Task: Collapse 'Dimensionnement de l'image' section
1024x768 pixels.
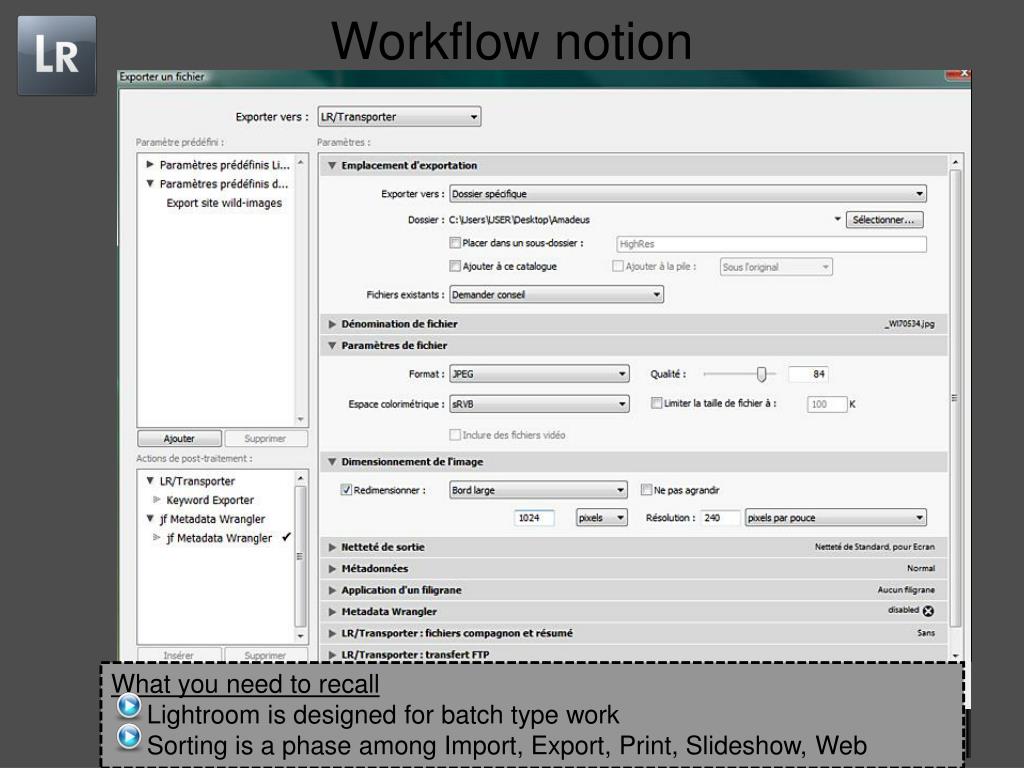Action: 332,462
